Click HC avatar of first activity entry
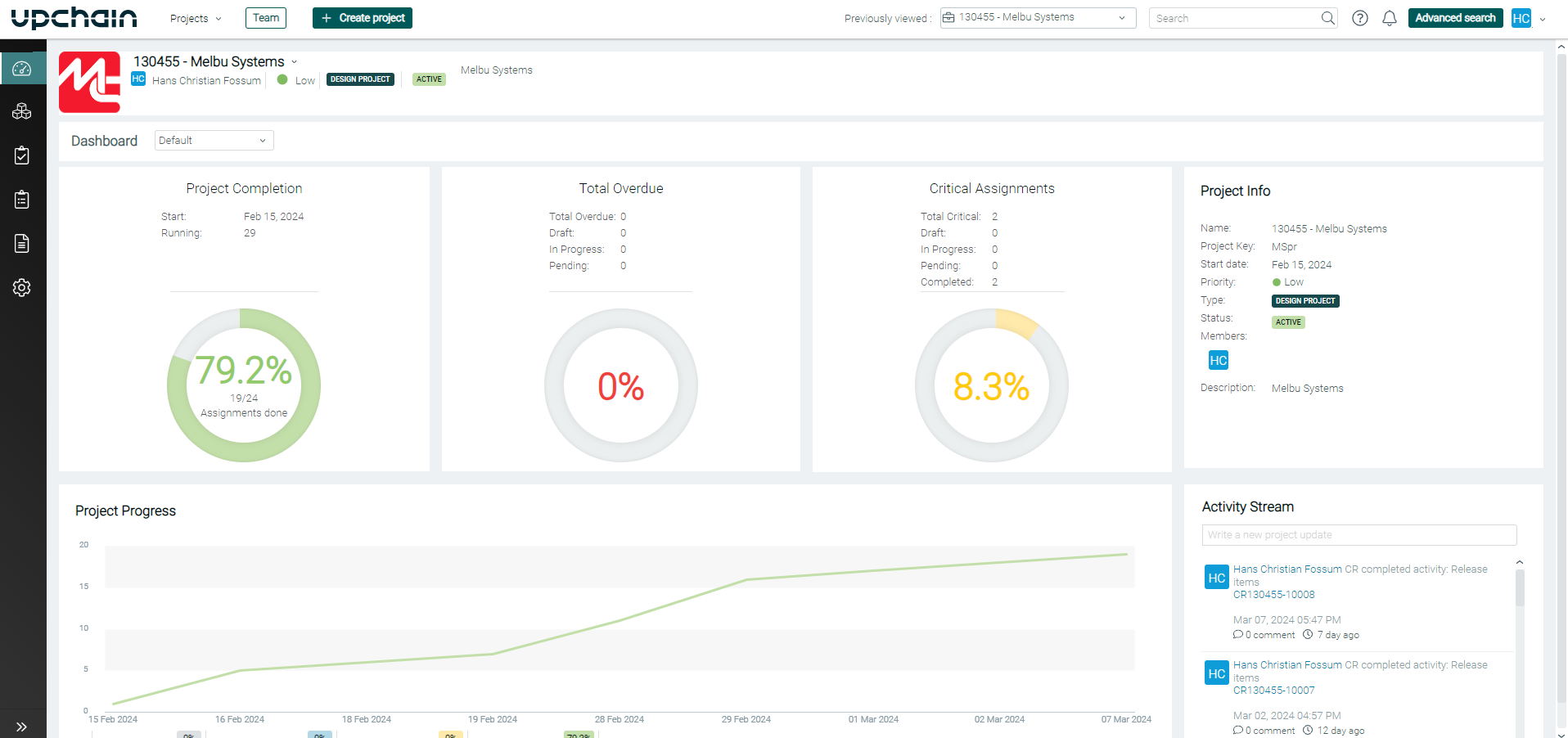The height and width of the screenshot is (738, 1568). point(1217,578)
